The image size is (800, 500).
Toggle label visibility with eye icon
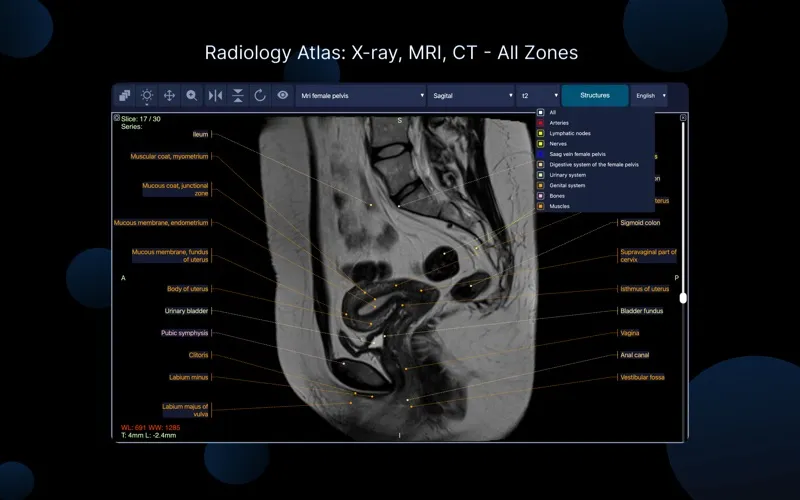[283, 95]
